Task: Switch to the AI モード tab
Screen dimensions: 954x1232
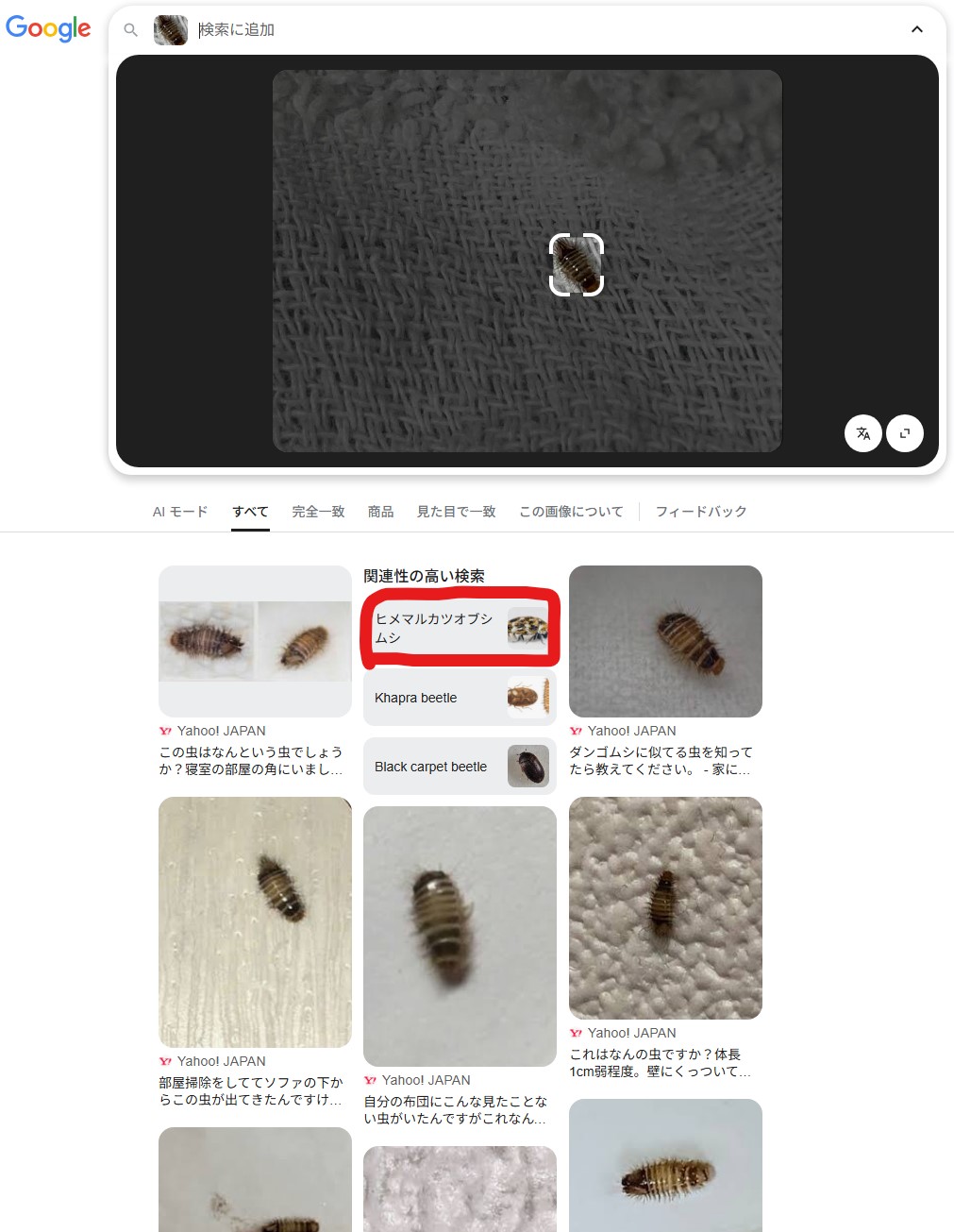Action: (x=179, y=512)
